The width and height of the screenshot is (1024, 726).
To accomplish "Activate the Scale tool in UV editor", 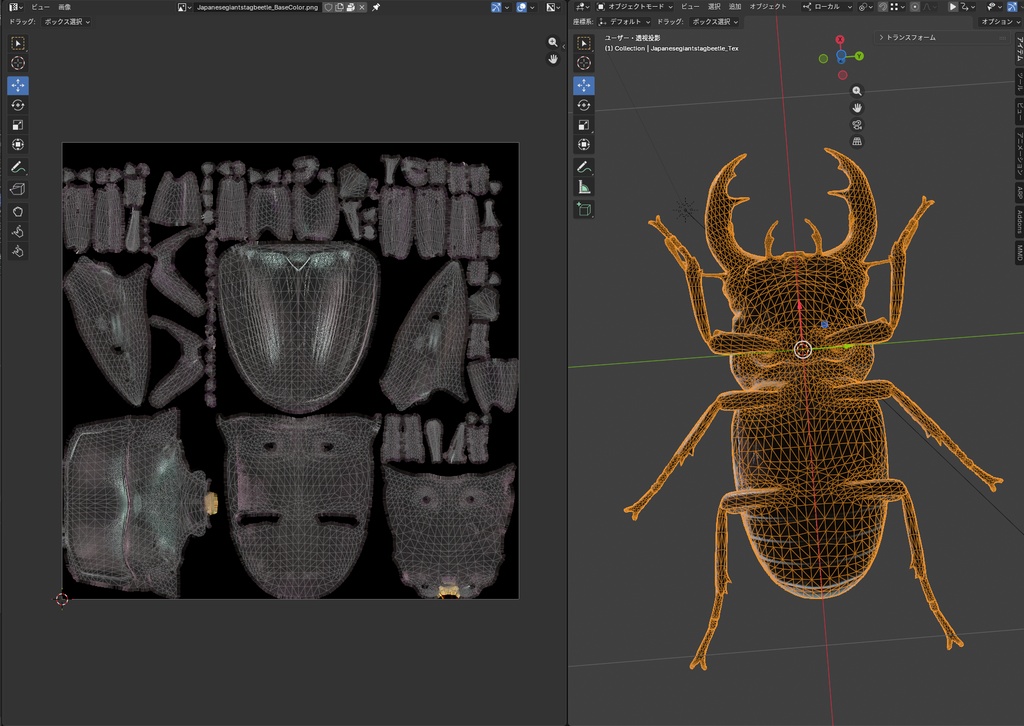I will coord(18,125).
